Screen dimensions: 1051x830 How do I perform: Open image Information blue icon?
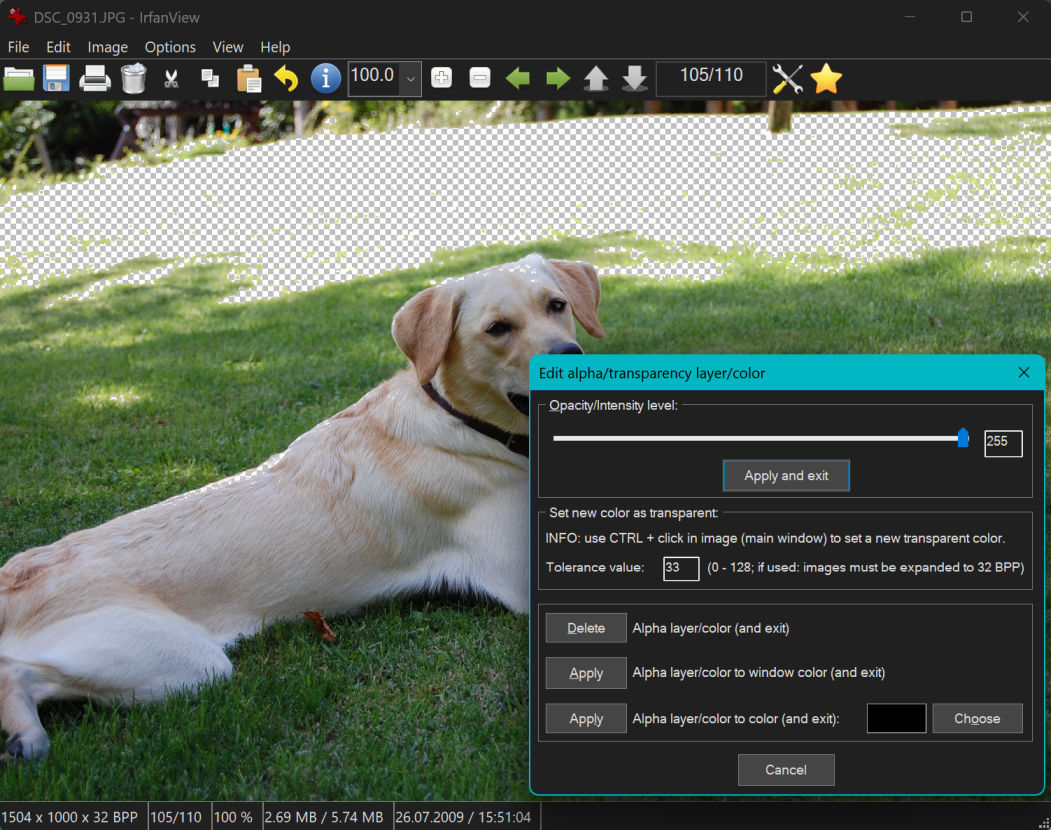click(326, 79)
